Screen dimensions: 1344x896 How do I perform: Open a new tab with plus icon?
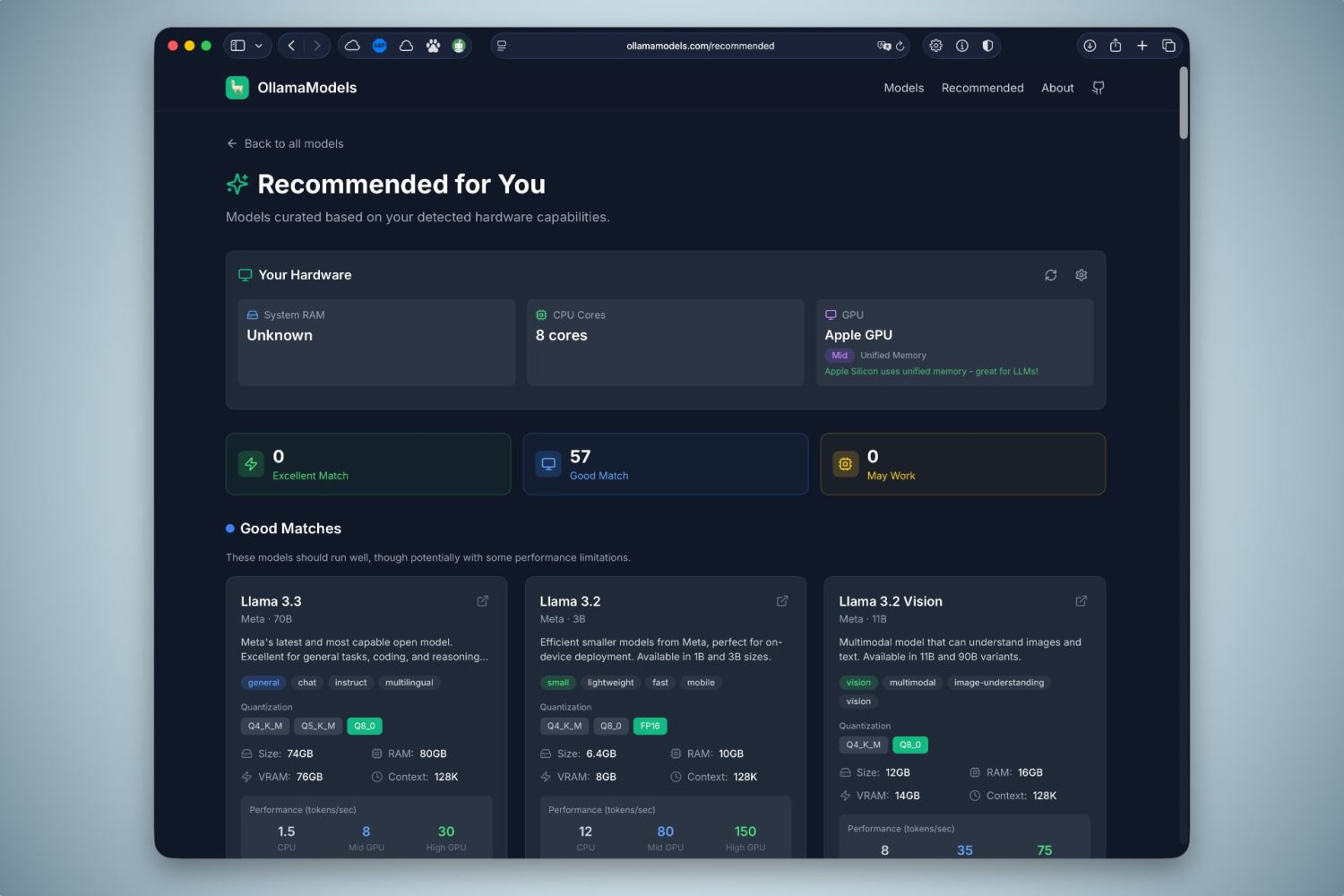pyautogui.click(x=1142, y=46)
